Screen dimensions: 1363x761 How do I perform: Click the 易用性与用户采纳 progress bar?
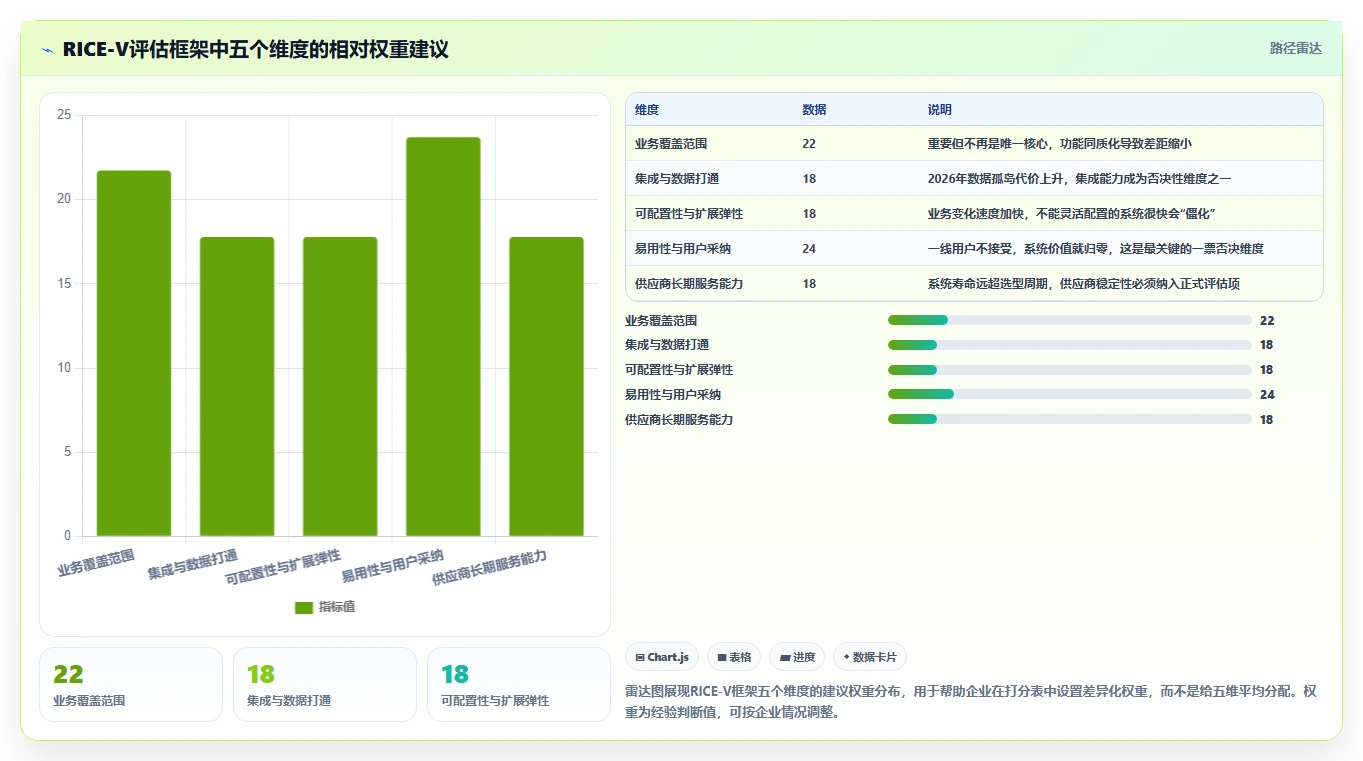click(1070, 394)
